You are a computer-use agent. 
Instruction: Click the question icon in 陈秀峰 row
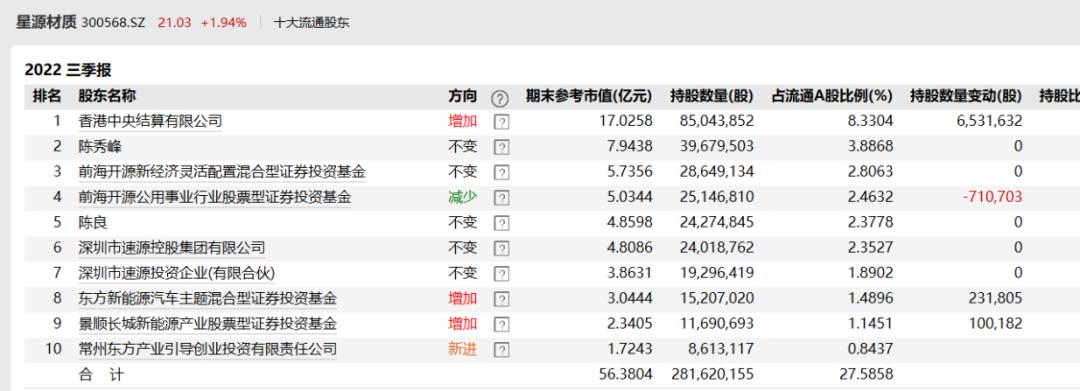tap(501, 147)
